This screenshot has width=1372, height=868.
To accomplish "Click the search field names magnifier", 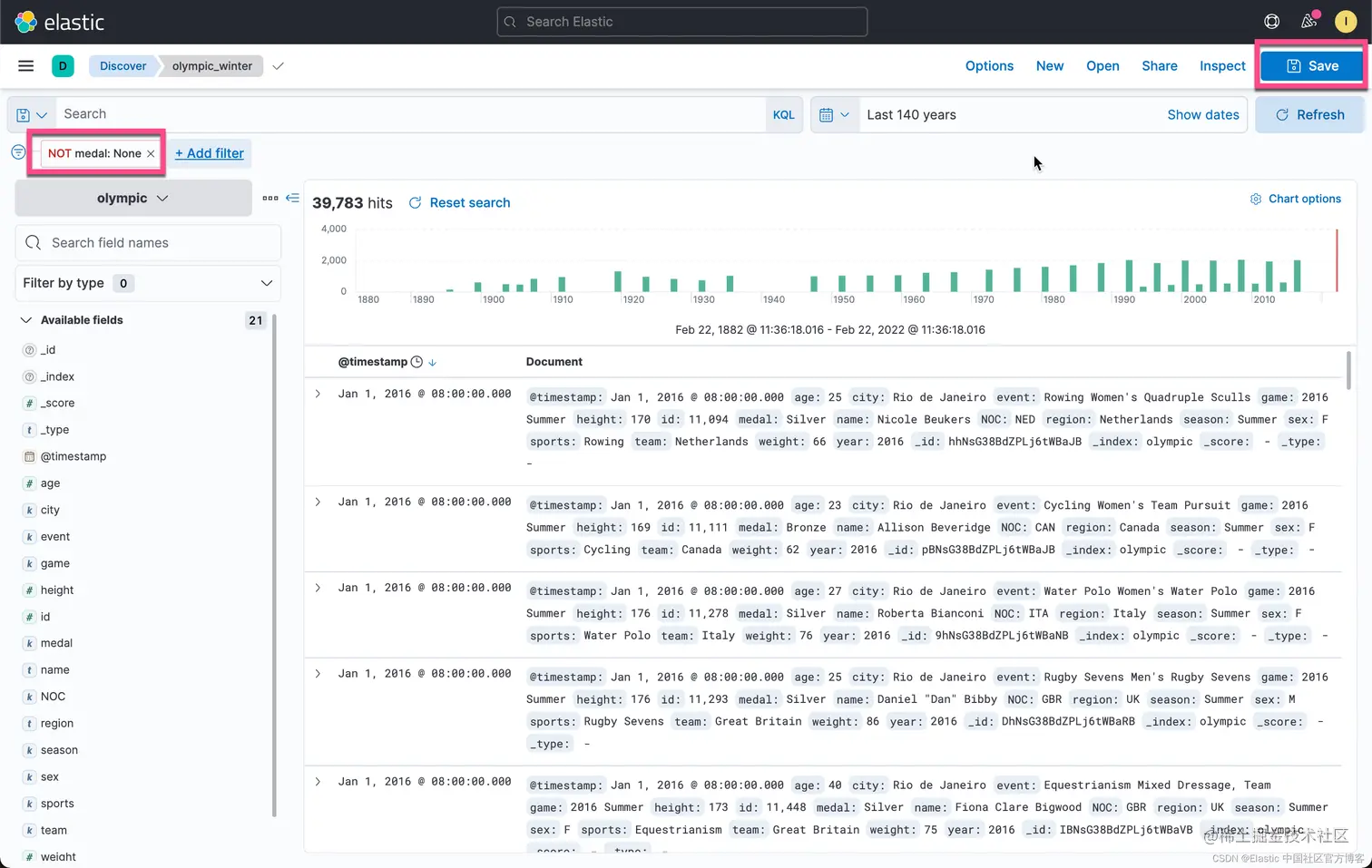I will 34,243.
